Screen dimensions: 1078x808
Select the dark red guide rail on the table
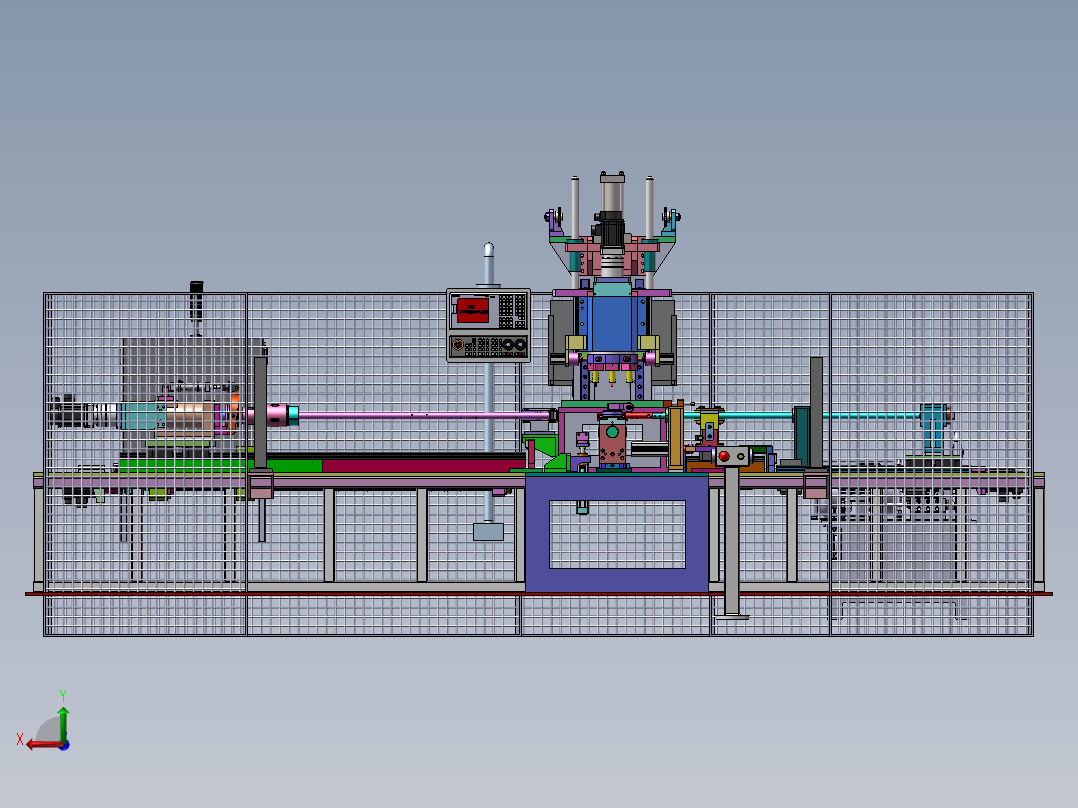pos(424,466)
